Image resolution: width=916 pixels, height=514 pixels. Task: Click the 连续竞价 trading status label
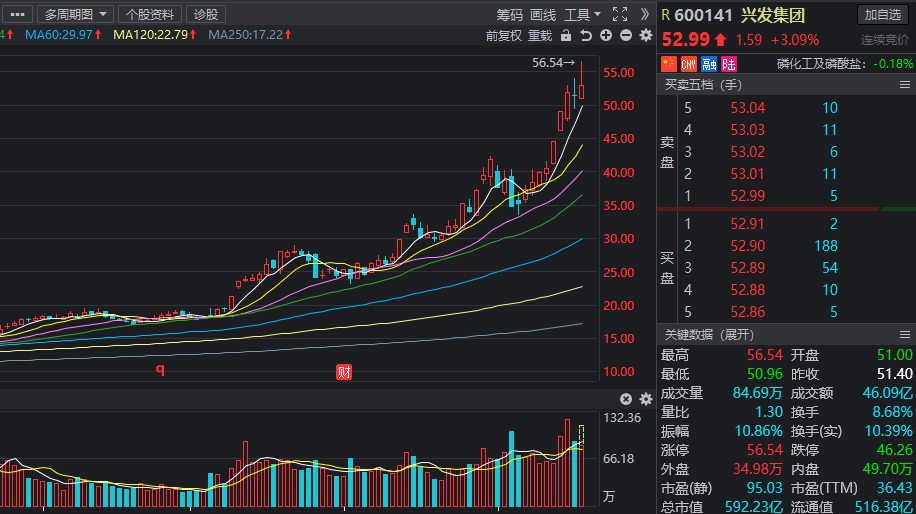click(x=885, y=40)
